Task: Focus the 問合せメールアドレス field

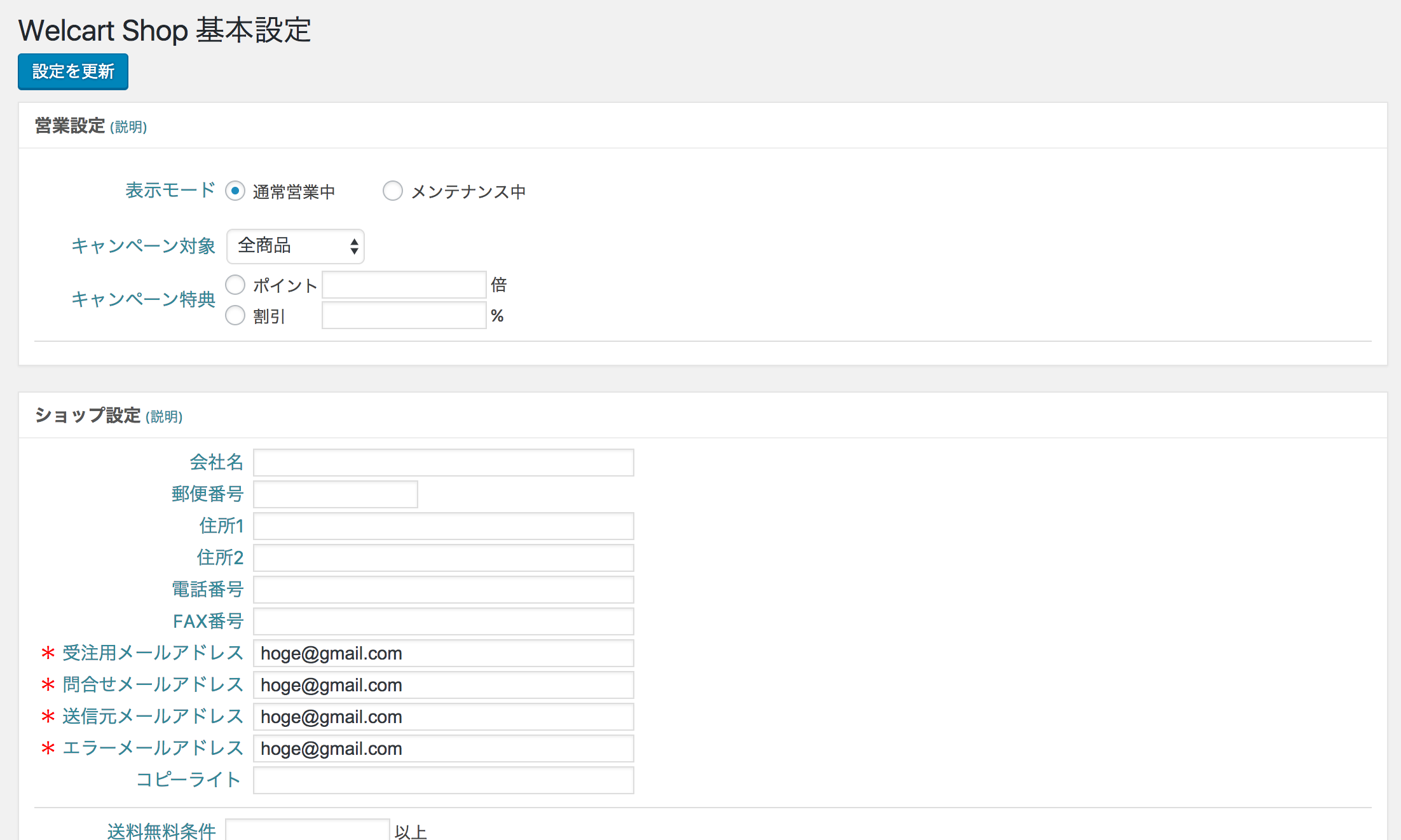Action: click(444, 685)
